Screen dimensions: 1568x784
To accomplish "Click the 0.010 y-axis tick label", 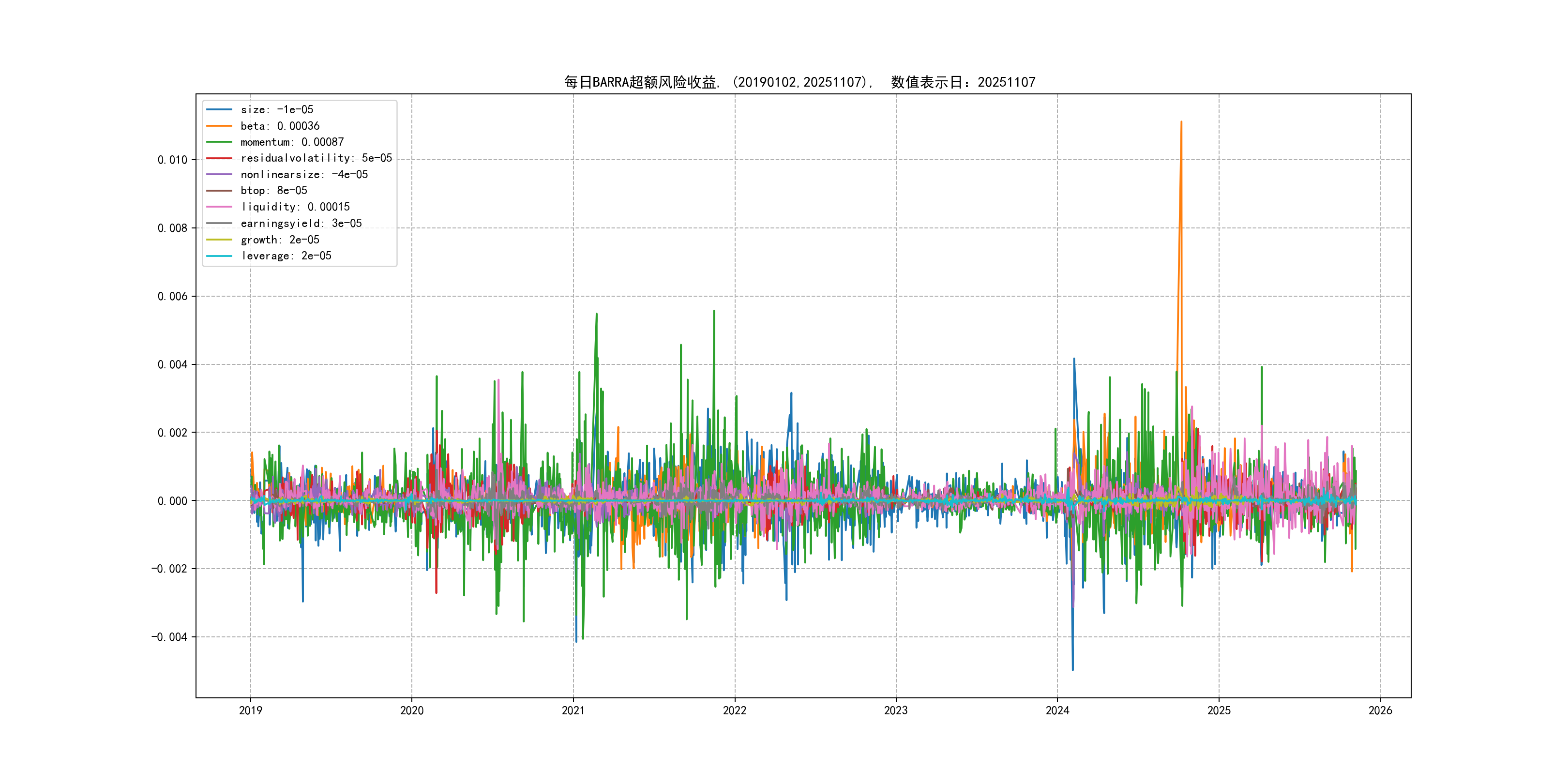I will pyautogui.click(x=172, y=160).
